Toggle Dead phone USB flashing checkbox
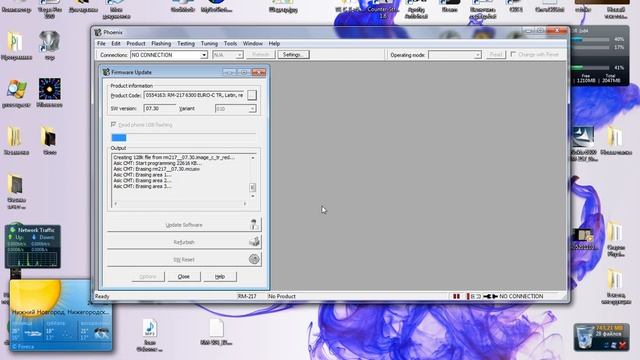 coord(113,124)
